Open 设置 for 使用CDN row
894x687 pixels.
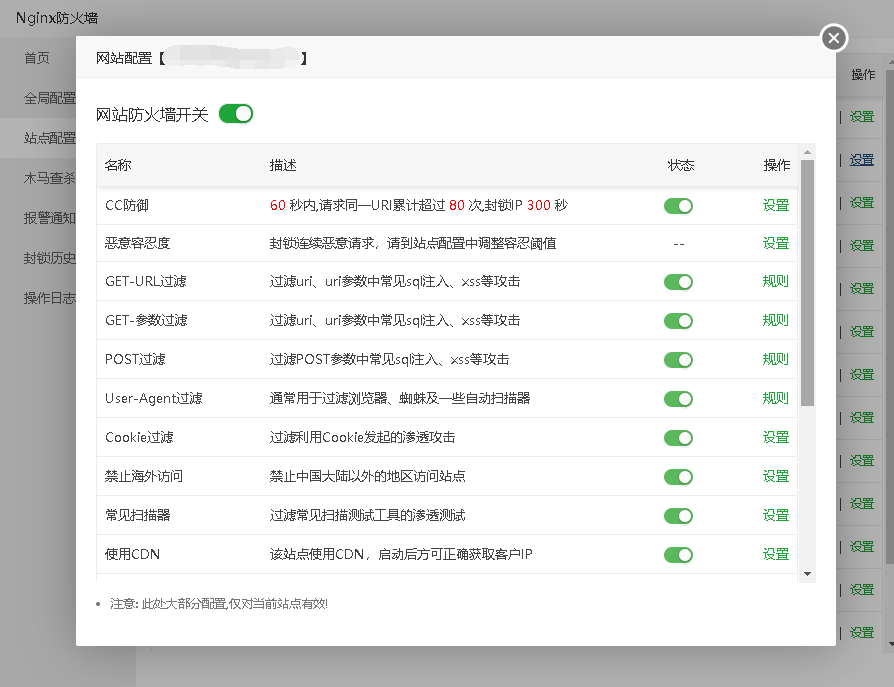coord(776,554)
